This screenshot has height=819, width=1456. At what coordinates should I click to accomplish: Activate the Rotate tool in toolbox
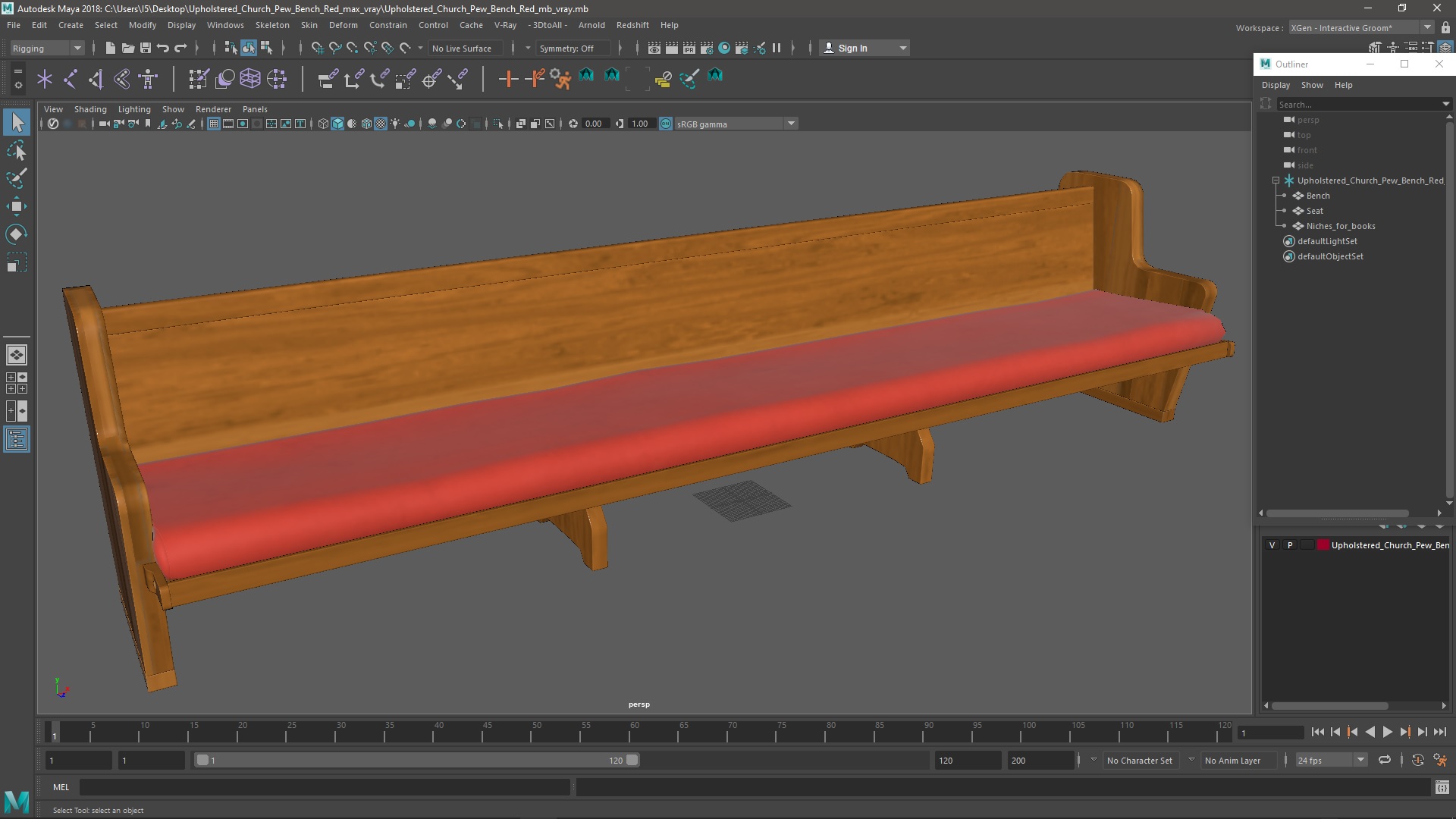point(17,234)
